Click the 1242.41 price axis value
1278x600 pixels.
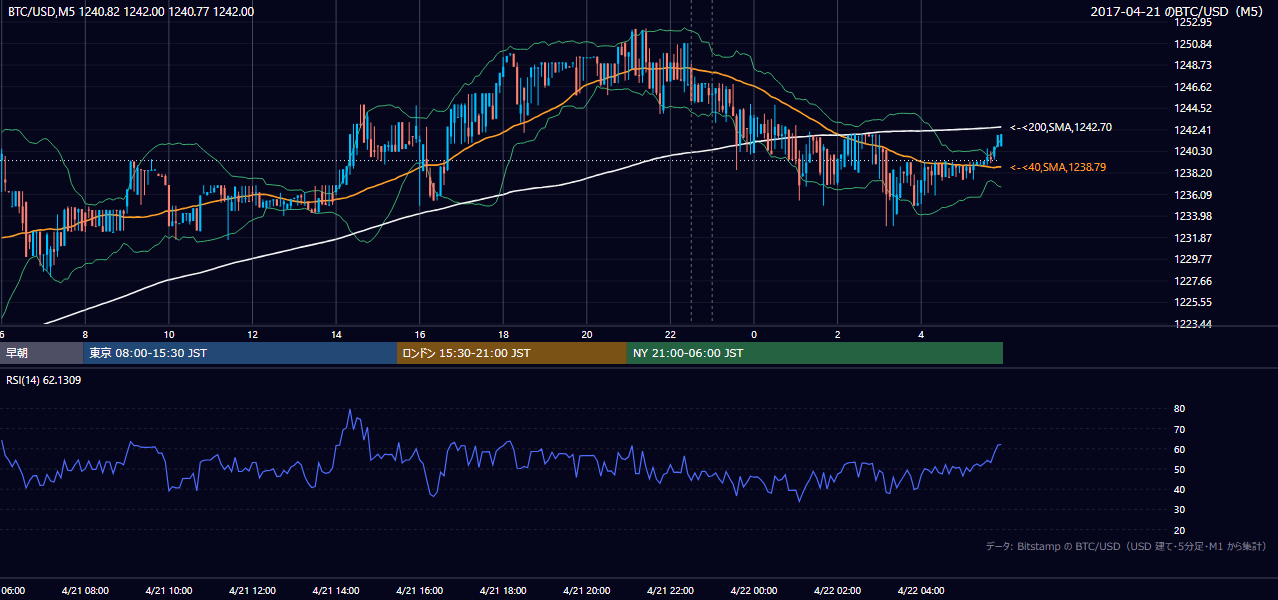[x=1194, y=130]
